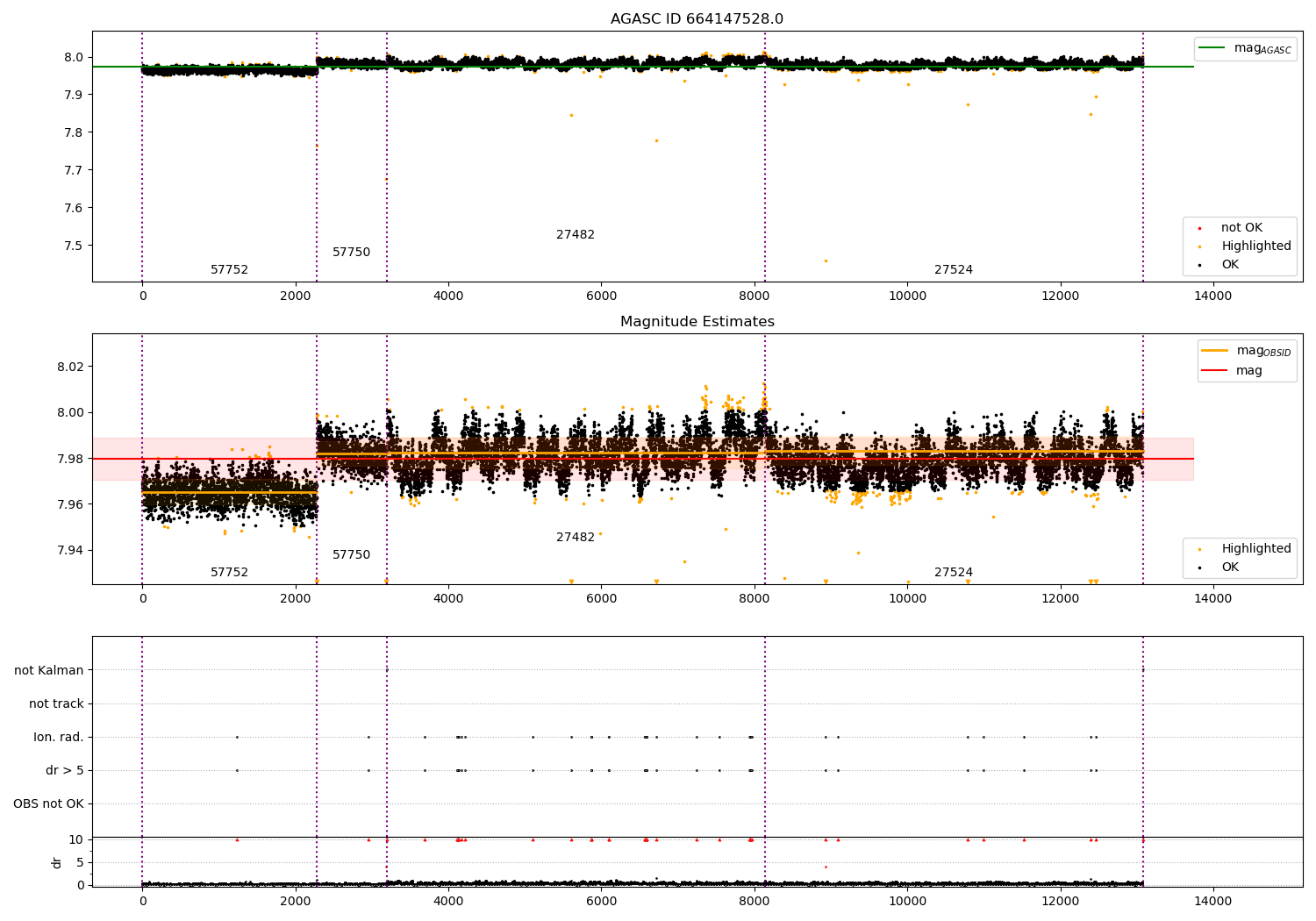This screenshot has height=921, width=1316.
Task: Click obsid label '27482' in Magnitude Estimates plot
Action: pos(576,538)
